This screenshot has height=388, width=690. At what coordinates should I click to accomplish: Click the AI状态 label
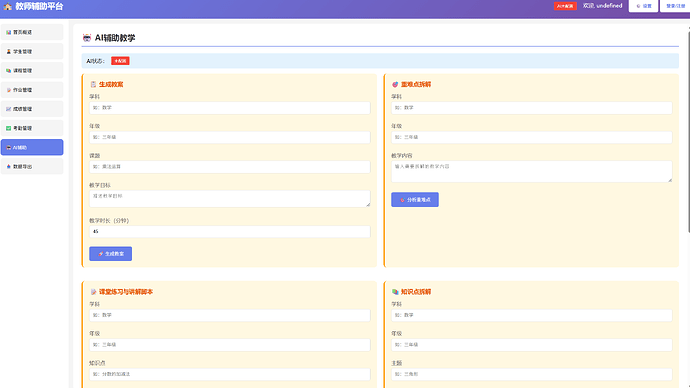[x=95, y=61]
